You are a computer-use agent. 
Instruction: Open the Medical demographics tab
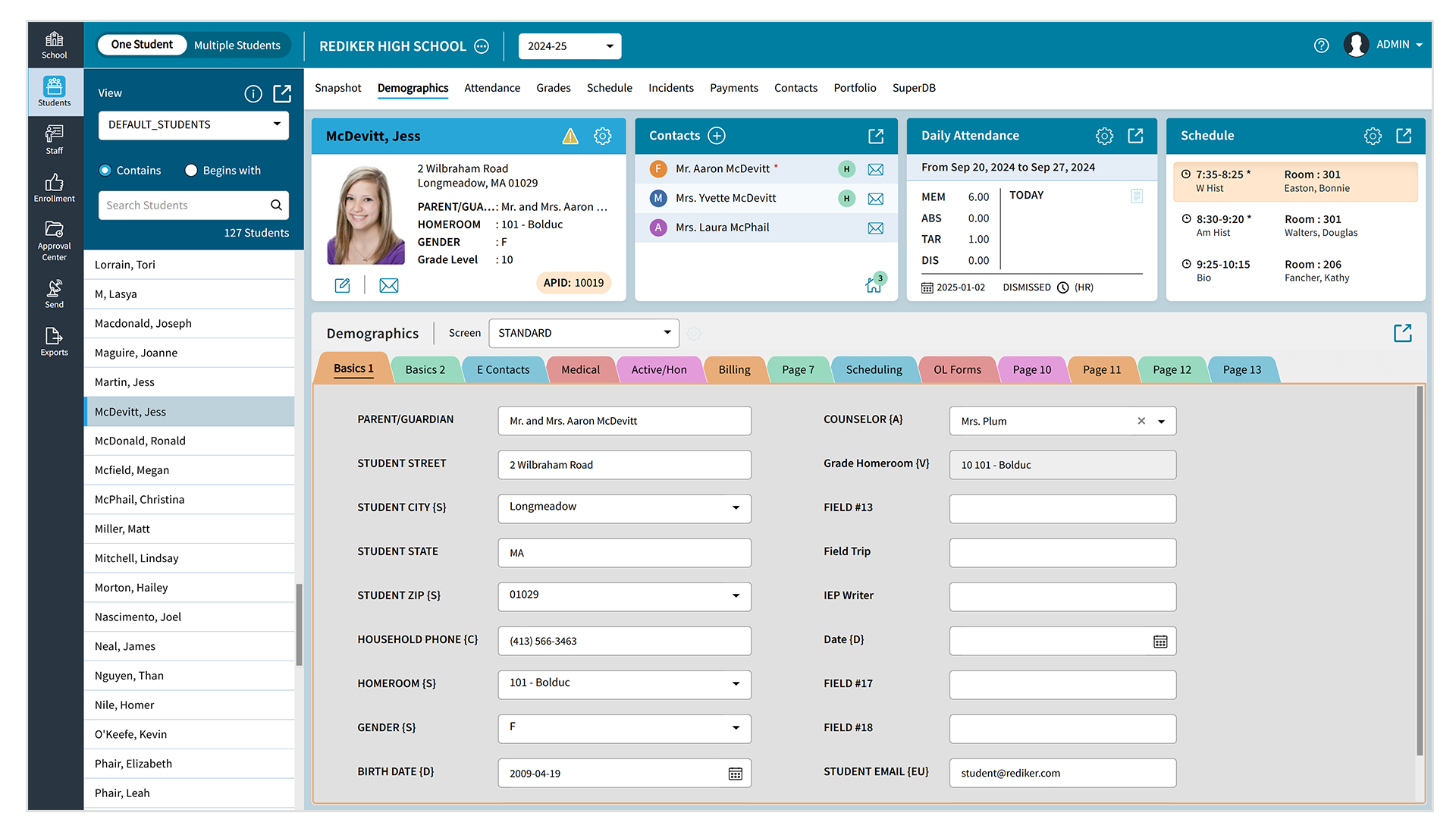[x=580, y=369]
